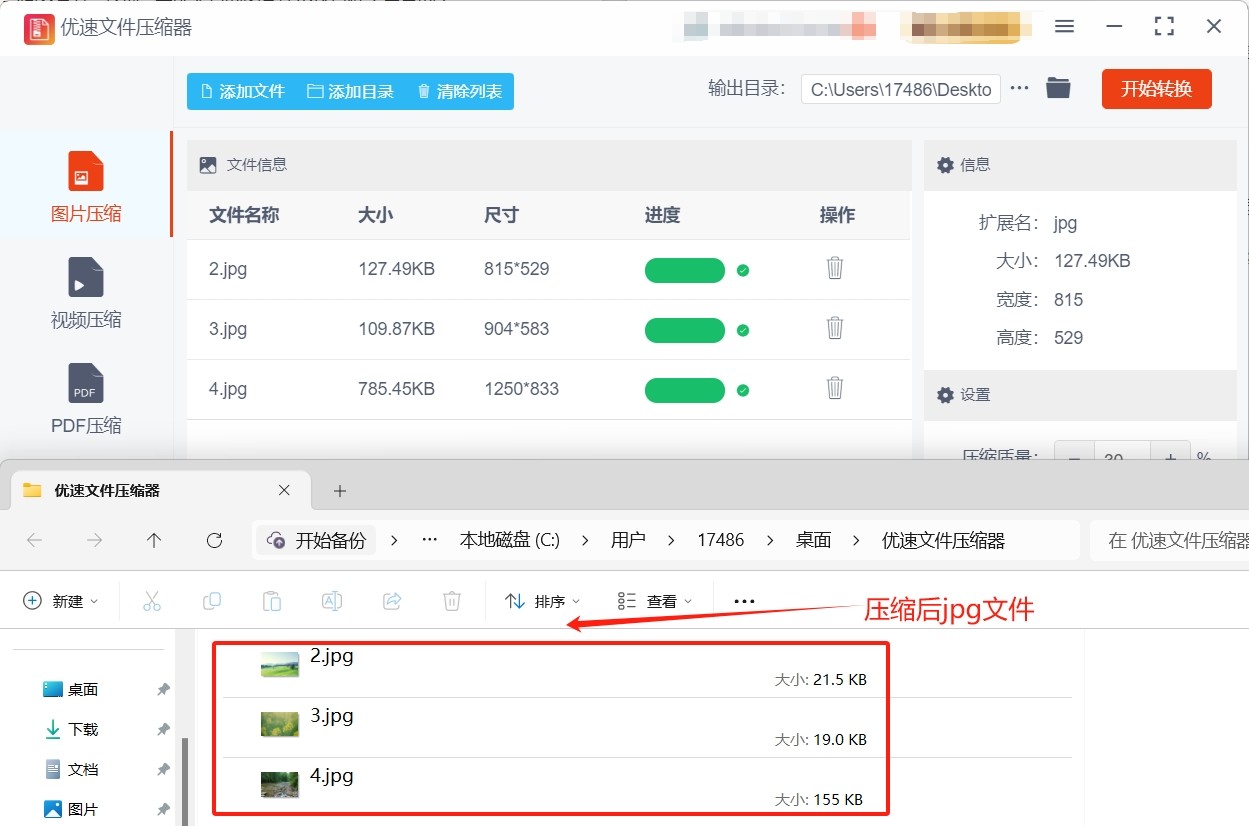The width and height of the screenshot is (1249, 826).
Task: Select 下载 in the explorer sidebar
Action: [83, 729]
